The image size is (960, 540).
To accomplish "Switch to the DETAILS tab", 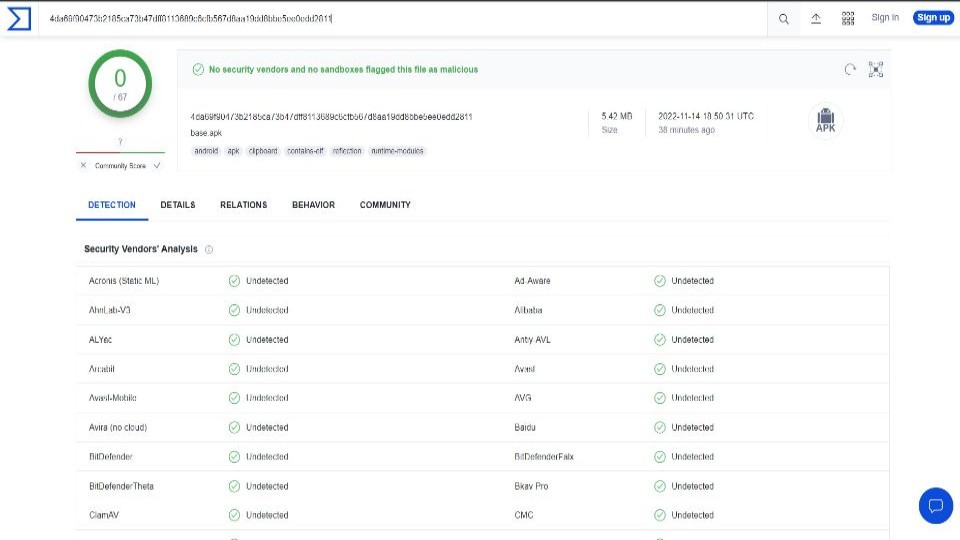I will pyautogui.click(x=178, y=205).
